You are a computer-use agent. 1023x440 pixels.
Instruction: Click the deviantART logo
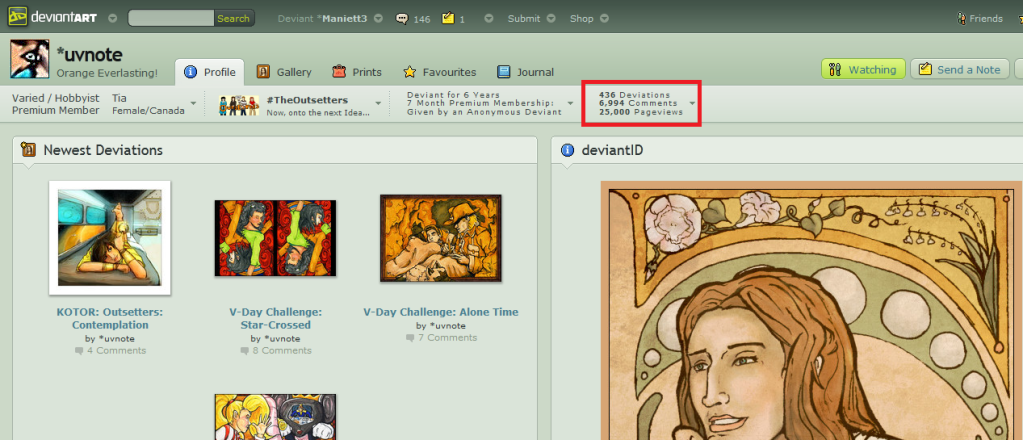(52, 18)
